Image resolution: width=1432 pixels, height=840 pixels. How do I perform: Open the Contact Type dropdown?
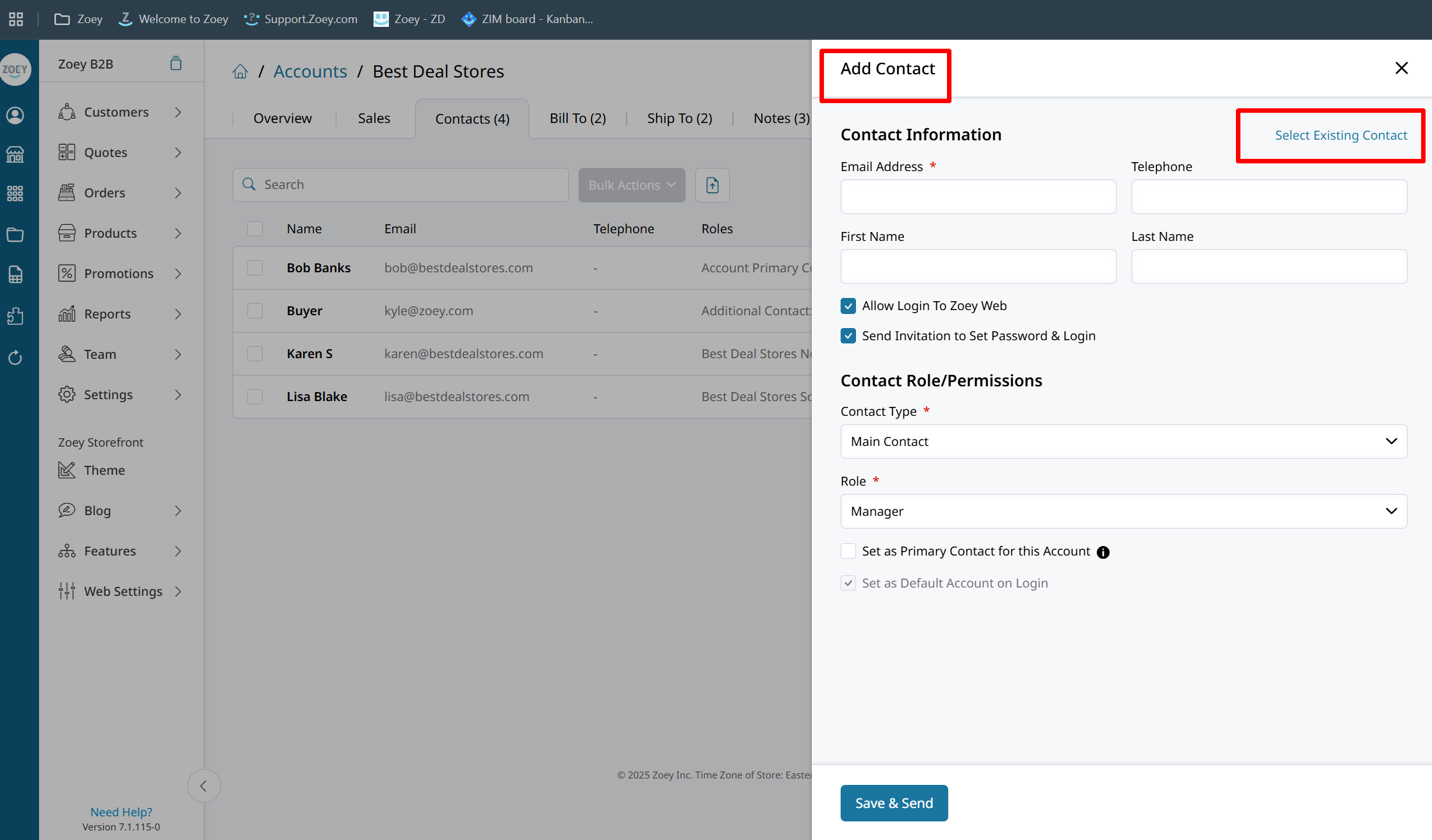tap(1123, 441)
